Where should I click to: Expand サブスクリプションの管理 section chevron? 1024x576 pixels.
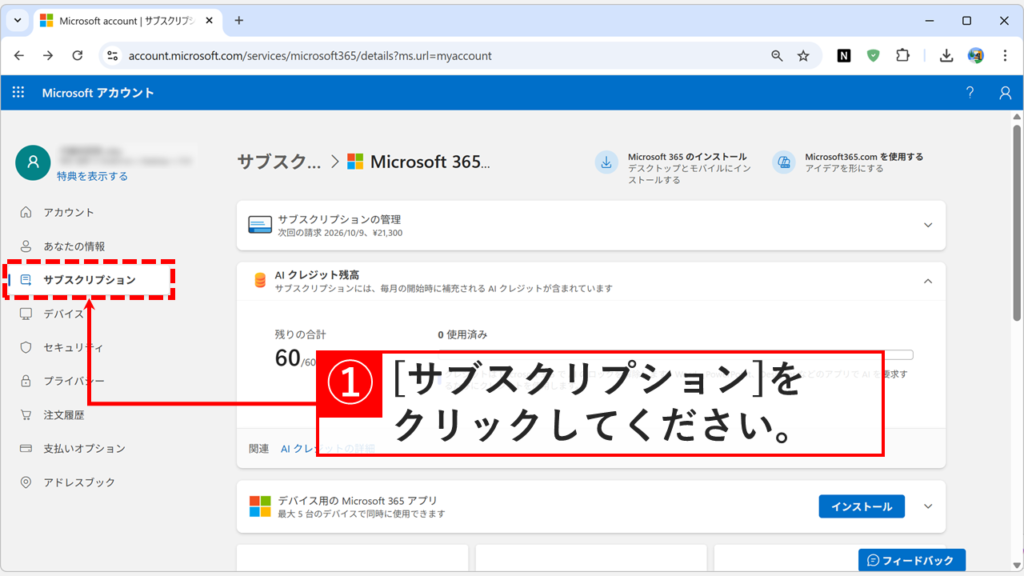coord(928,225)
